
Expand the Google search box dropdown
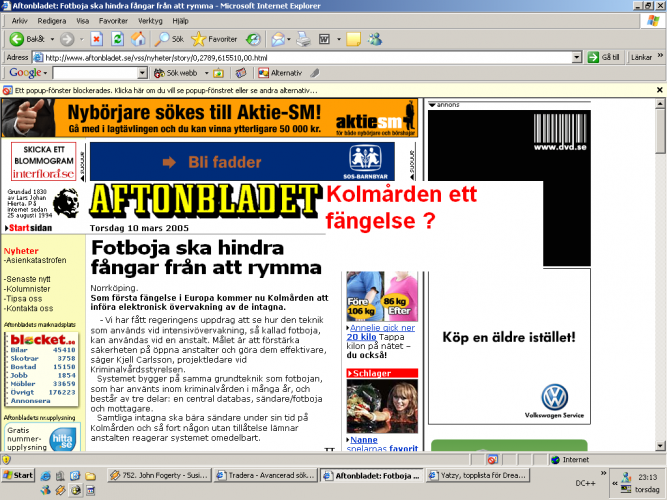[143, 73]
